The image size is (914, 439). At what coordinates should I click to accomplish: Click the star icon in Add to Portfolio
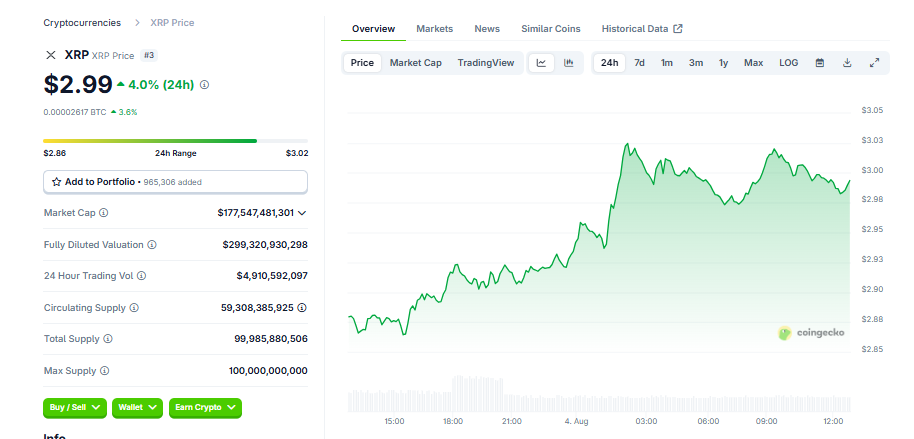tap(57, 182)
